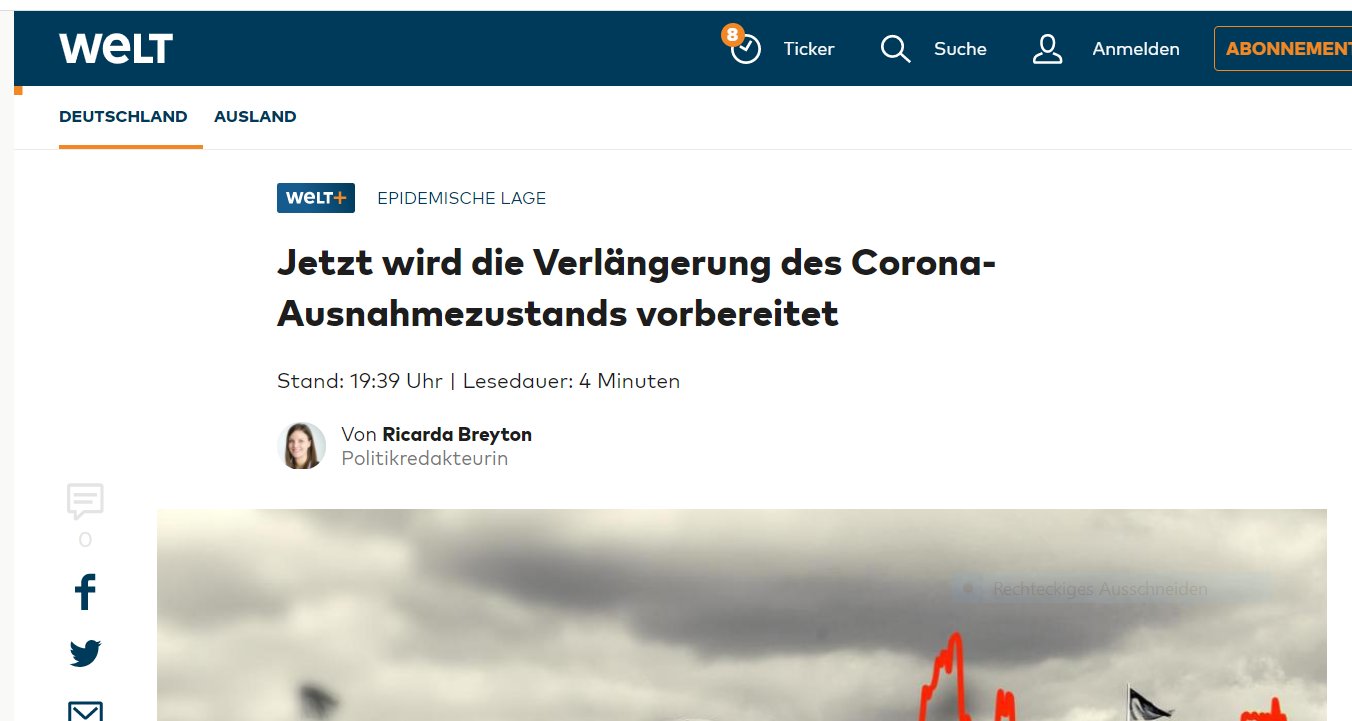Switch to the AUSLAND tab
The height and width of the screenshot is (721, 1352).
pos(255,116)
